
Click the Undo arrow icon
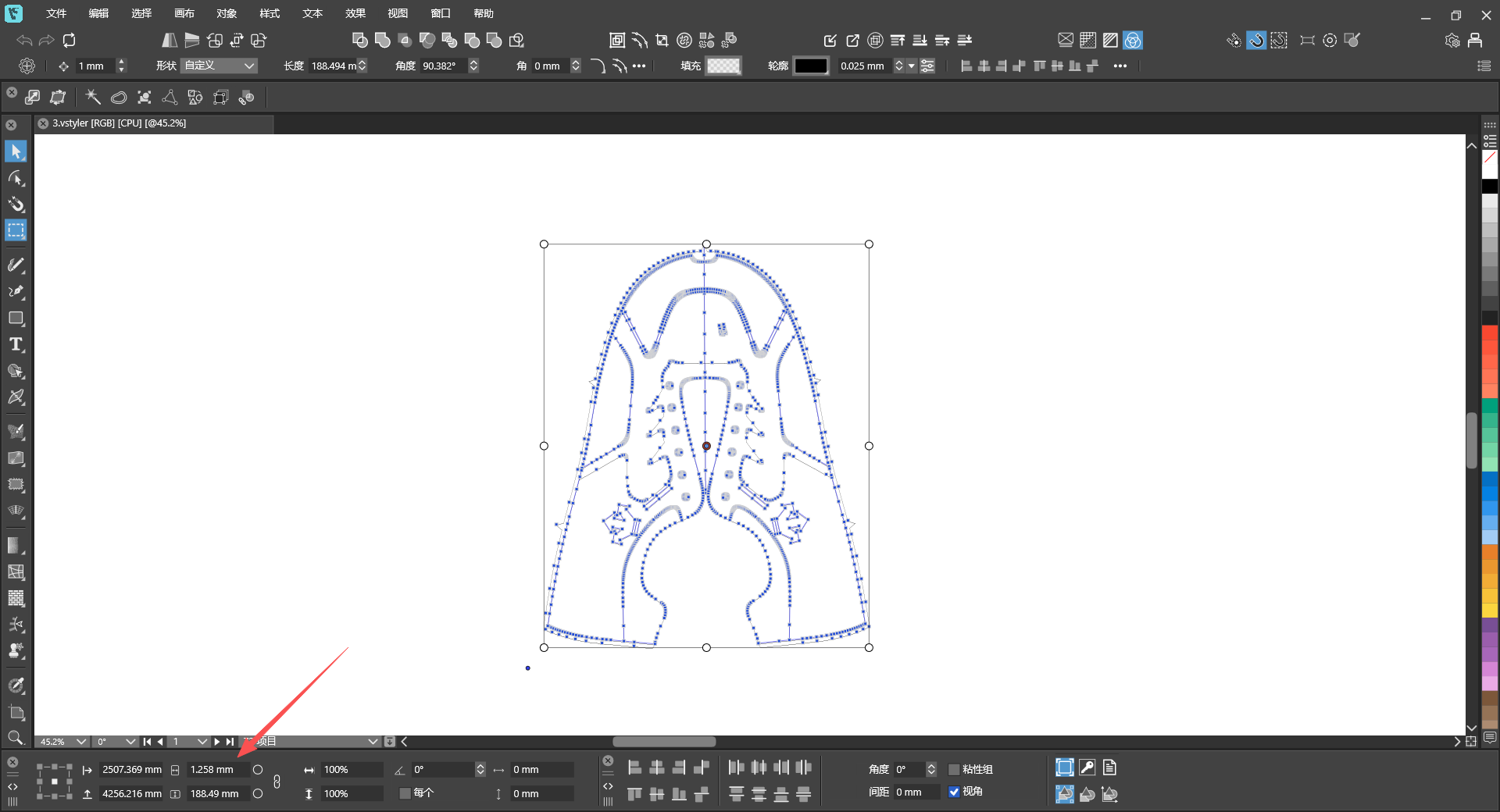24,40
